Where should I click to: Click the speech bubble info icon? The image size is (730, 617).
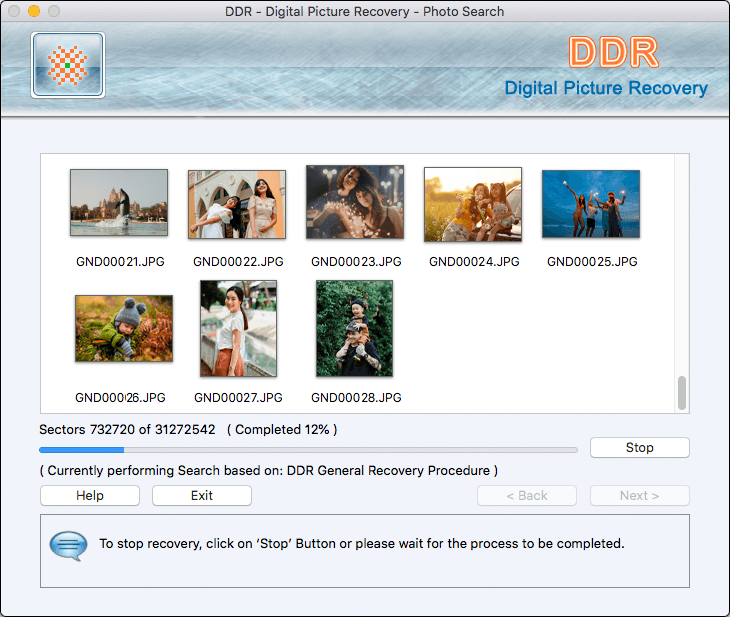[68, 545]
